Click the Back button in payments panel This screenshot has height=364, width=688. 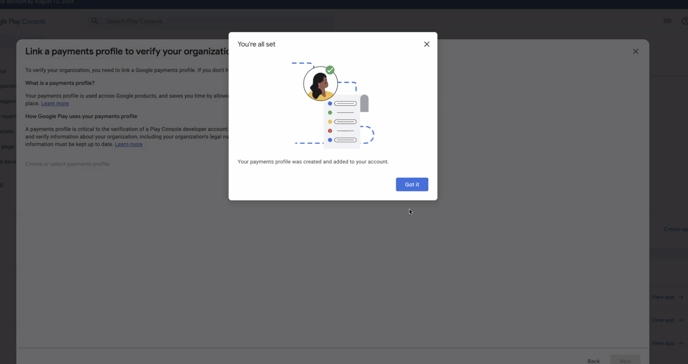[593, 360]
